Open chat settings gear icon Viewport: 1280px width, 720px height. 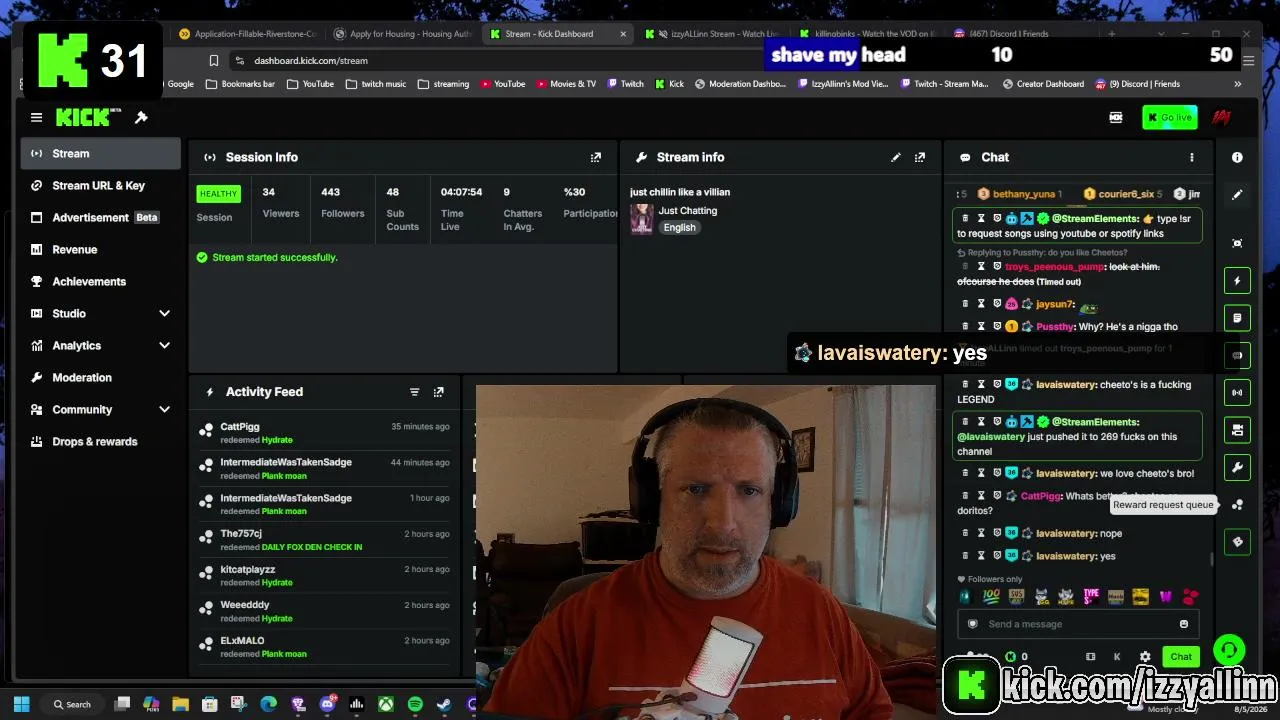(1145, 657)
